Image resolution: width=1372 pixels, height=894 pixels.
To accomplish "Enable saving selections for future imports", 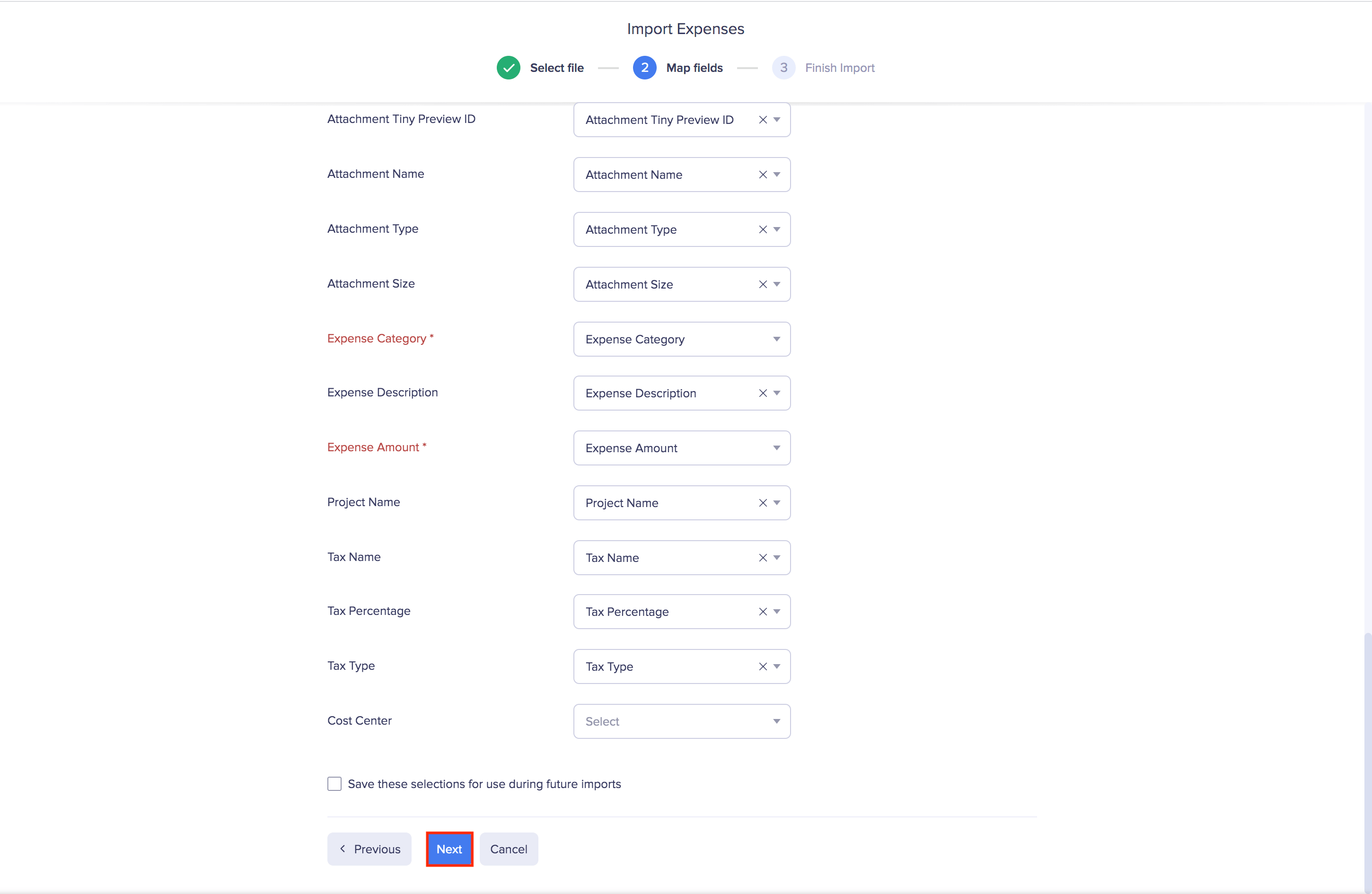I will pyautogui.click(x=334, y=784).
